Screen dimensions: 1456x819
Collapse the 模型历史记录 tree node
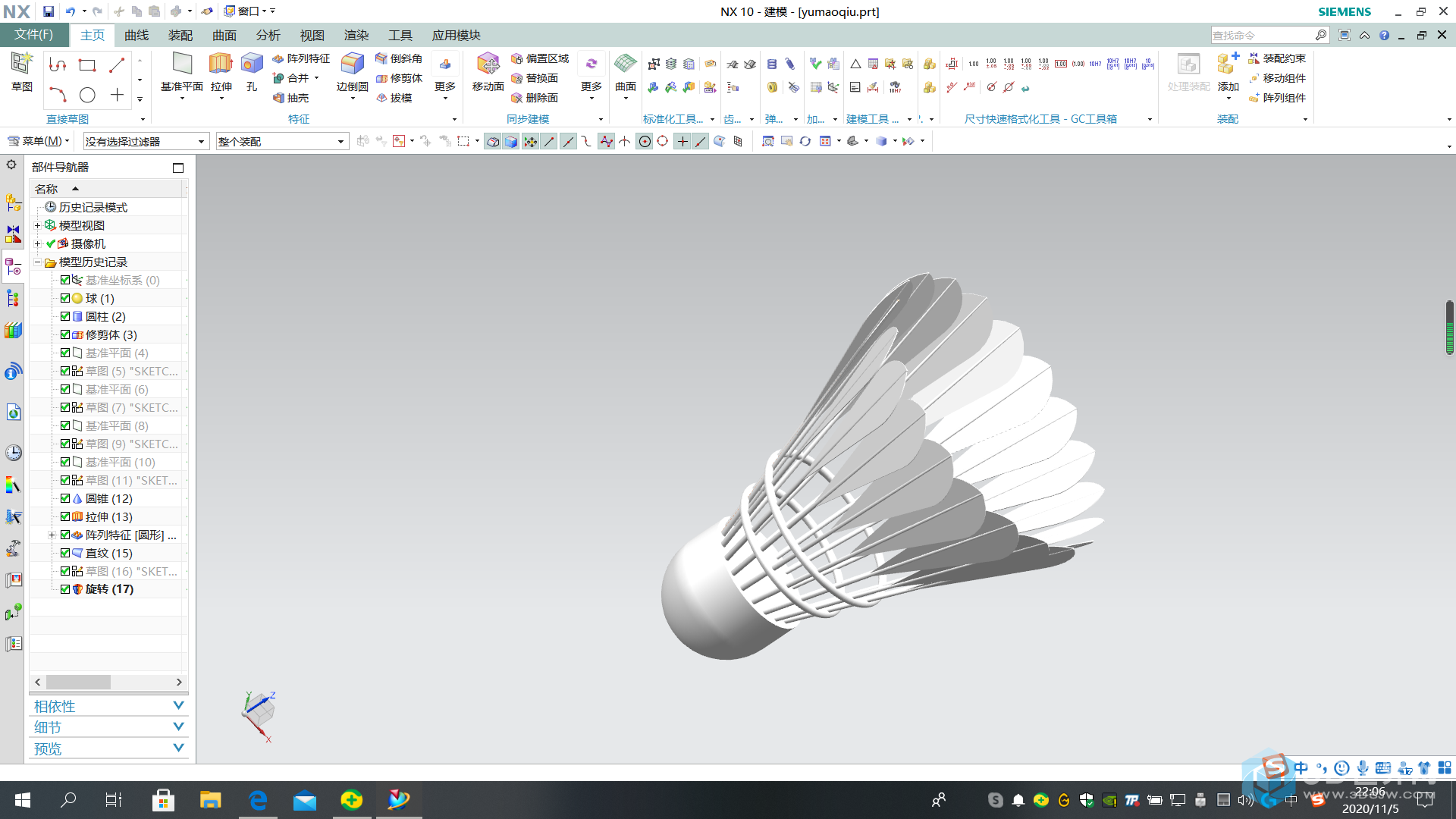(37, 262)
